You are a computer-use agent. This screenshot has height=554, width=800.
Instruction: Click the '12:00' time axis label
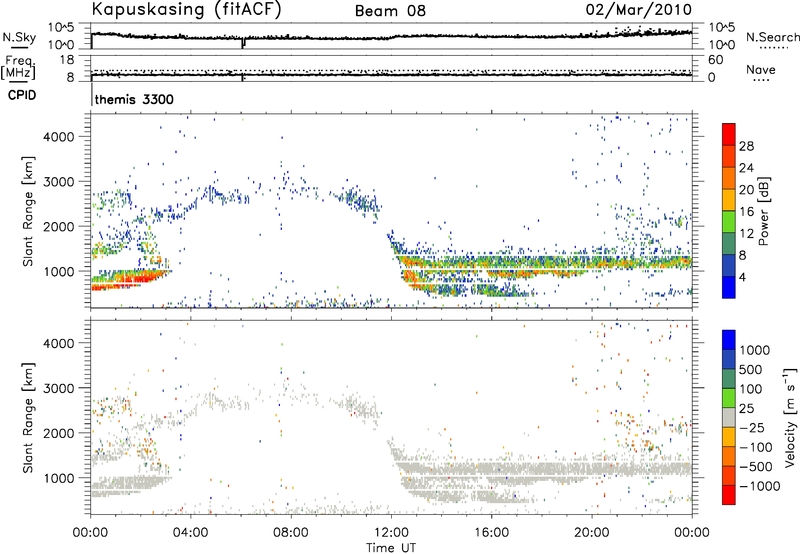click(391, 533)
